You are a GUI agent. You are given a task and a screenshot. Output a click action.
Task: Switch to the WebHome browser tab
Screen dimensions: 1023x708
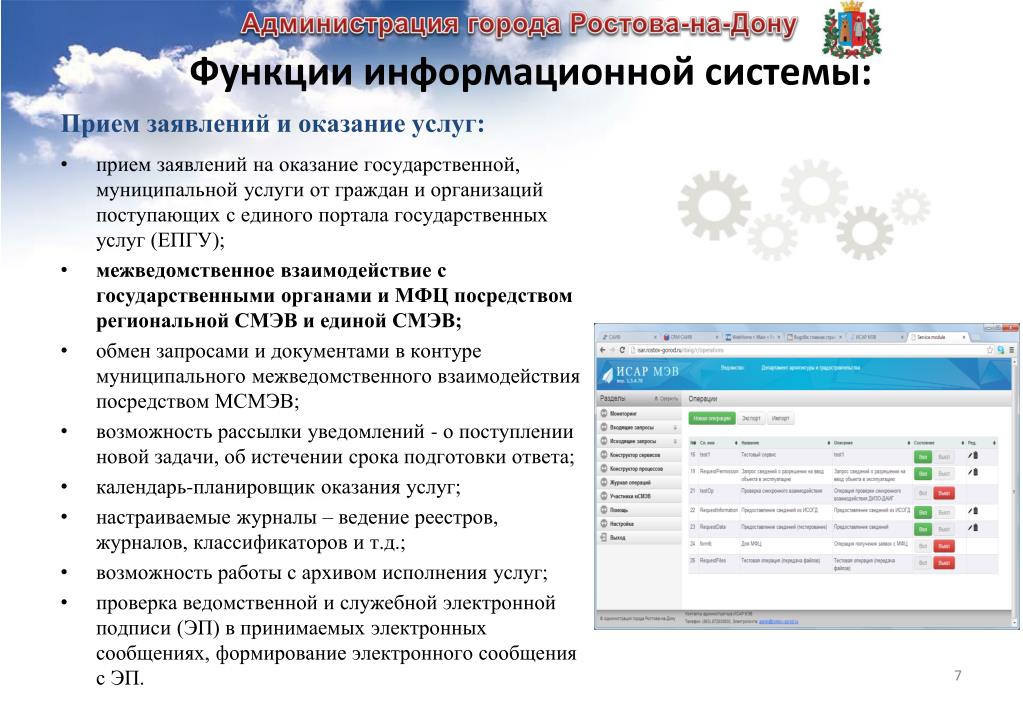[750, 337]
